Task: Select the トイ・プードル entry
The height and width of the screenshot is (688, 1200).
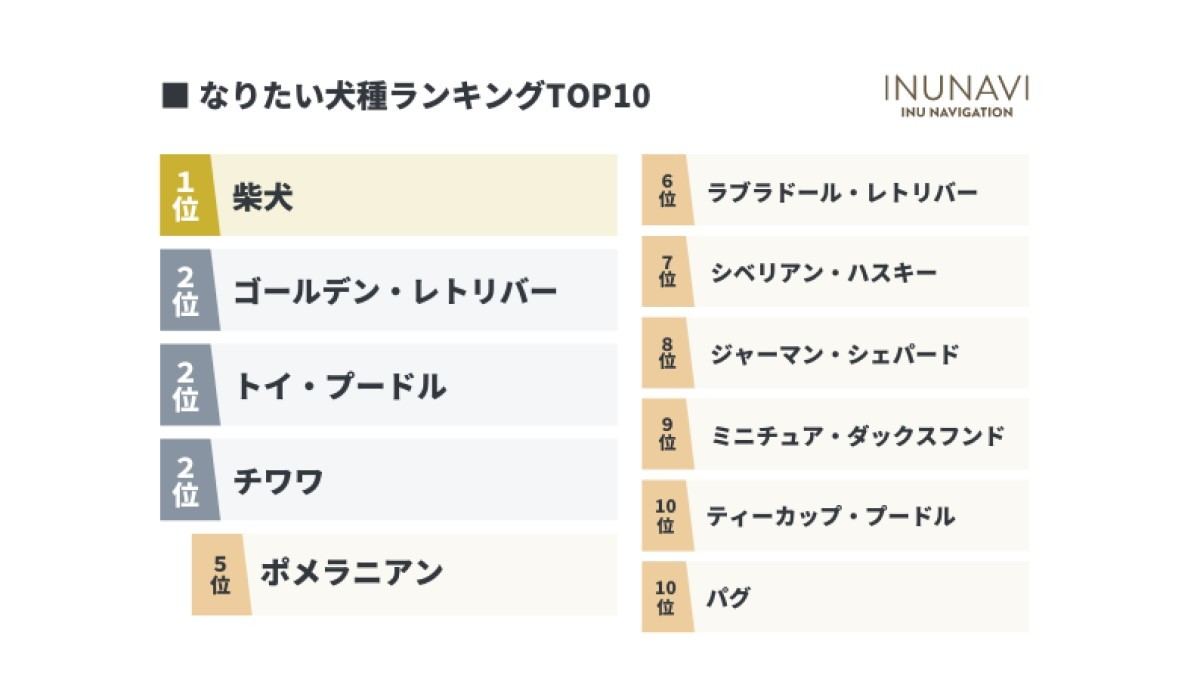Action: tap(389, 385)
